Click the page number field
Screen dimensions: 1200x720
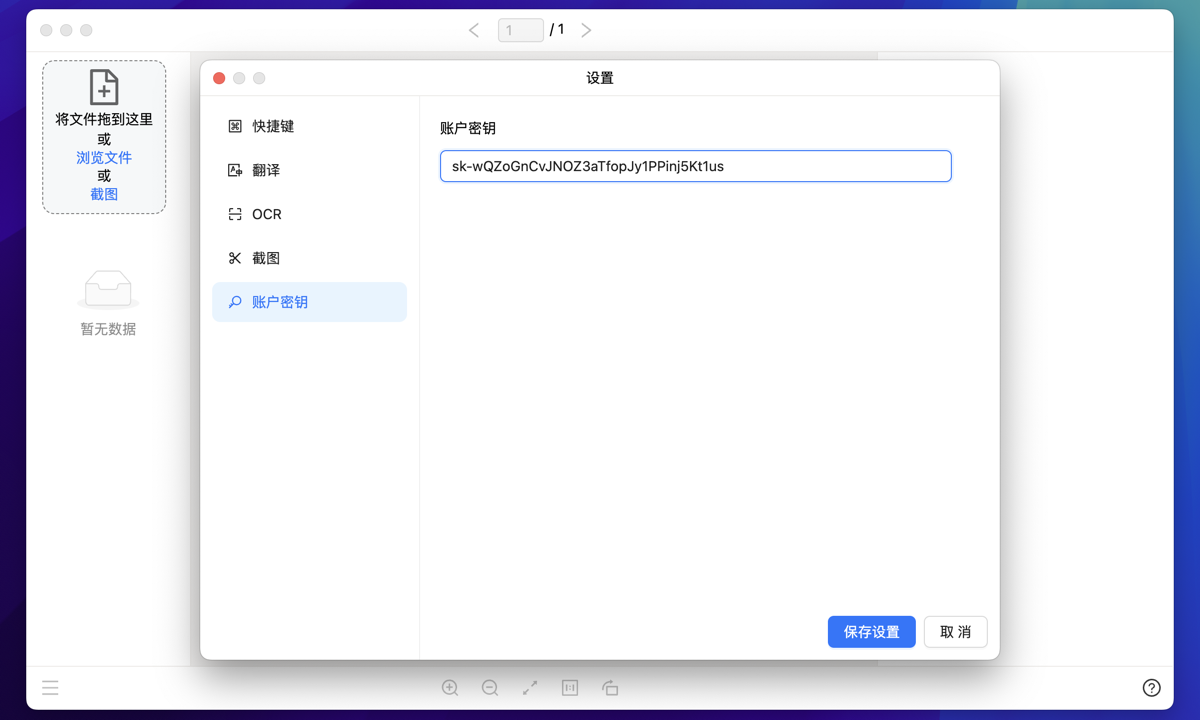(520, 30)
